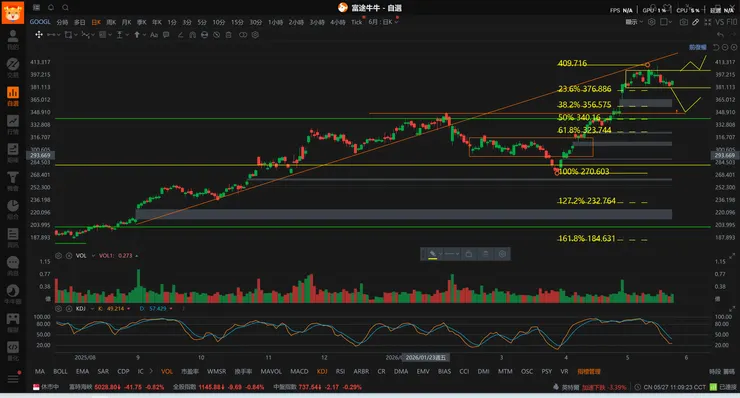The height and width of the screenshot is (398, 740).
Task: Click the GOOGL ticker label
Action: [40, 22]
